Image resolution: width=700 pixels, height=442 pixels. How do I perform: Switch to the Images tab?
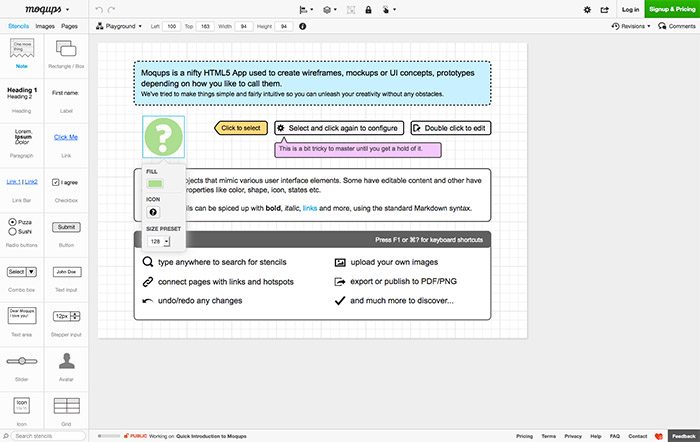point(44,26)
